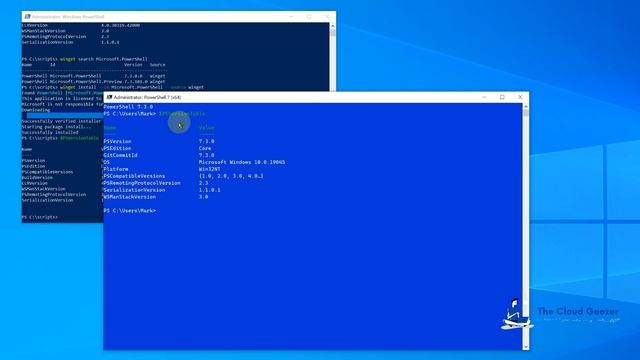Click 'PSCompatibleVersions' in the PowerShell 7 window
This screenshot has width=640, height=360.
point(134,176)
